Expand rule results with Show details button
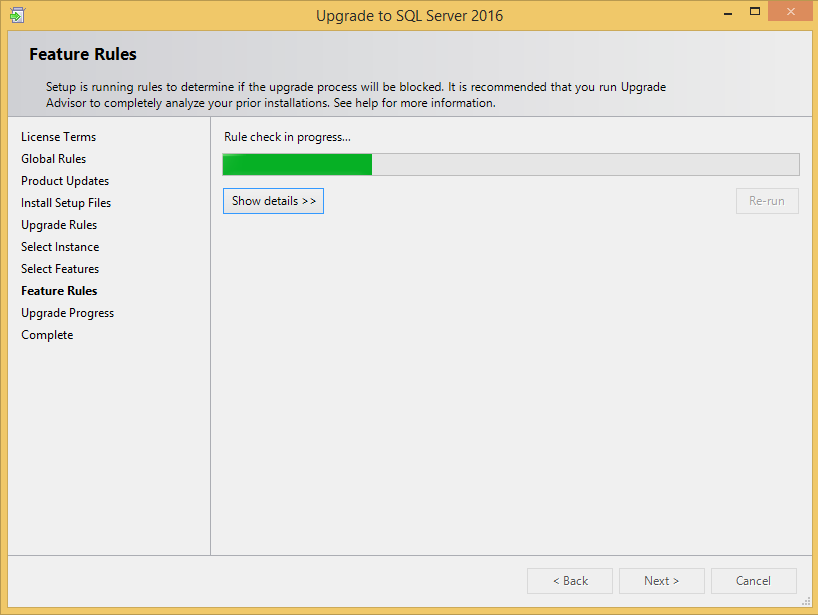 [x=273, y=201]
